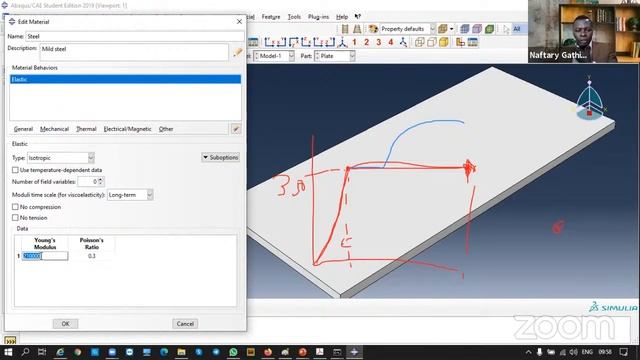This screenshot has height=360, width=640.
Task: Open the Help menu
Action: [x=342, y=17]
